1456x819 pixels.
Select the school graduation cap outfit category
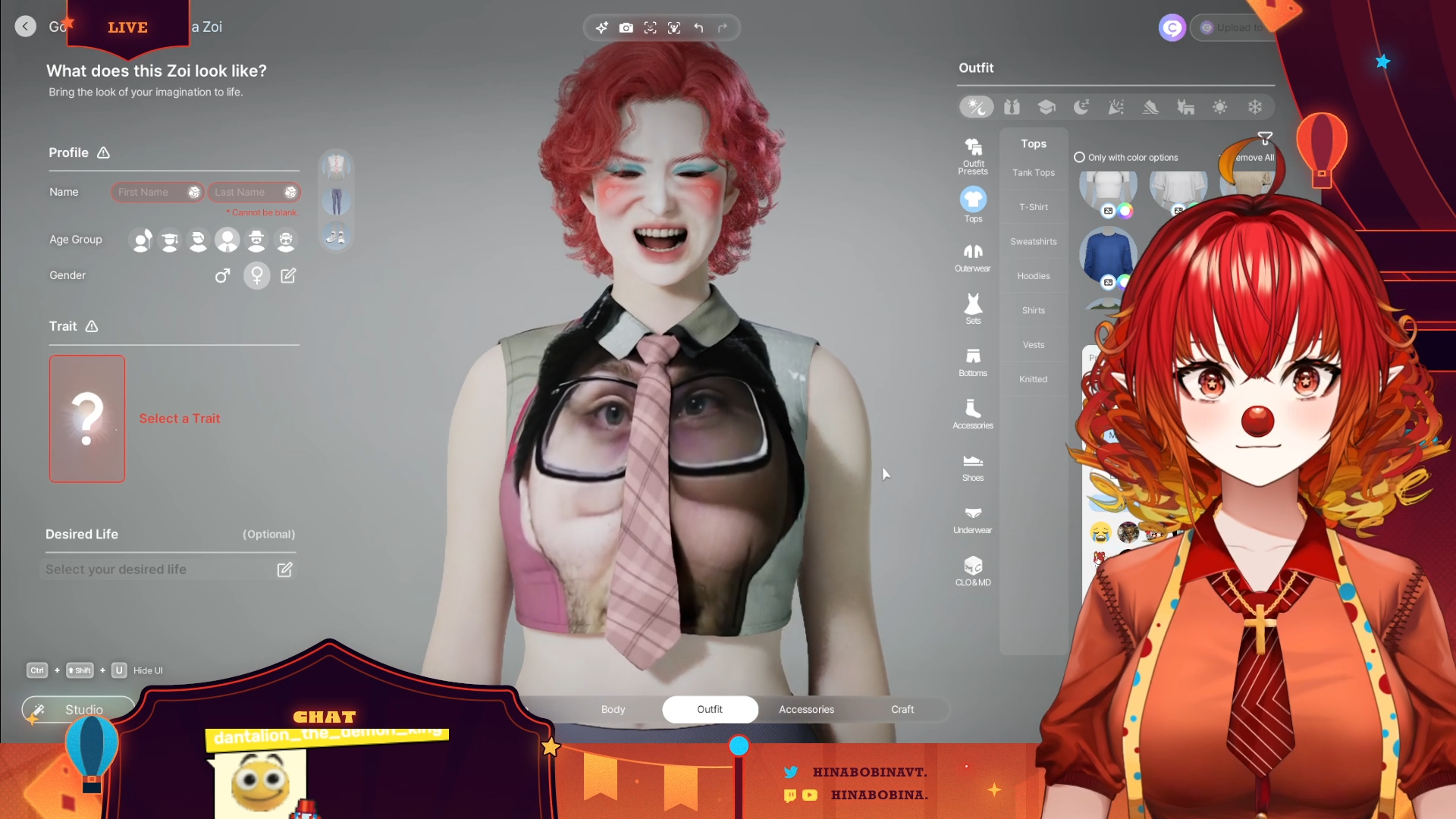pyautogui.click(x=1046, y=107)
